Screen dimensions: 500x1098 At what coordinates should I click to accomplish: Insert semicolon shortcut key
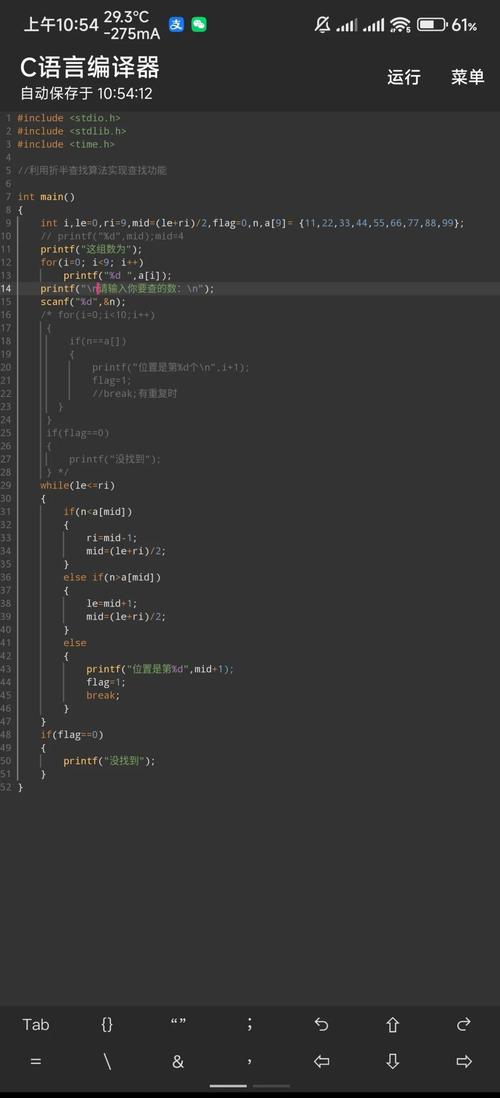click(x=250, y=1024)
